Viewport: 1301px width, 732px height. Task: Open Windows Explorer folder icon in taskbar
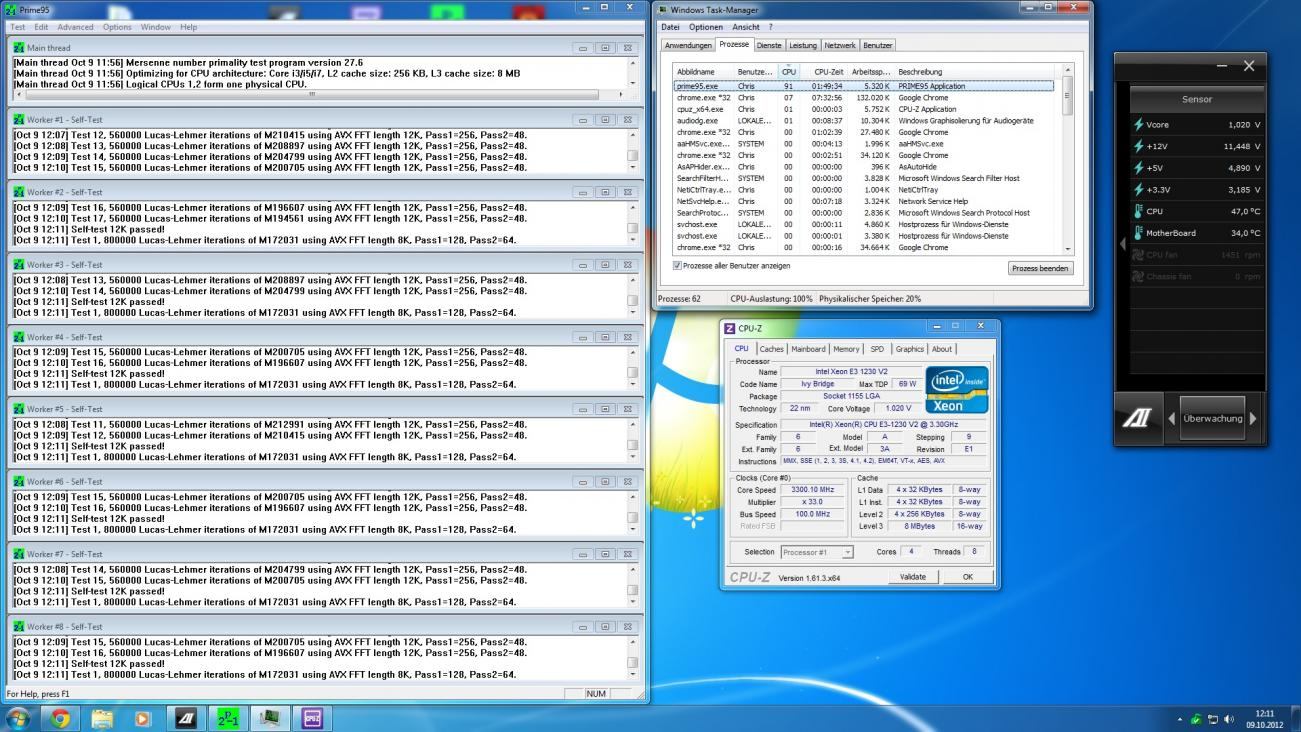(101, 718)
